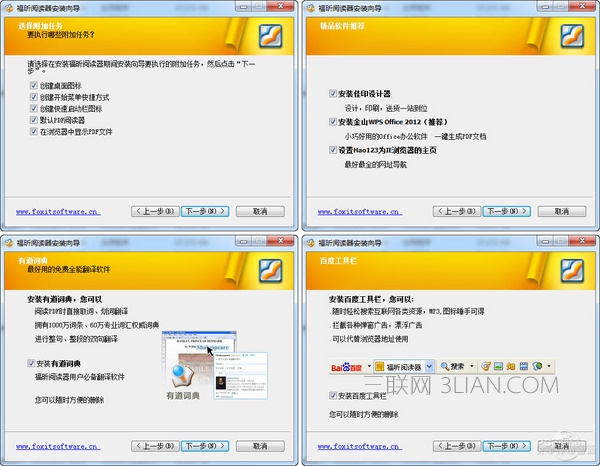This screenshot has width=600, height=466.
Task: Open the arrow next to 搜索 in the Baidu toolbar
Action: pyautogui.click(x=471, y=367)
